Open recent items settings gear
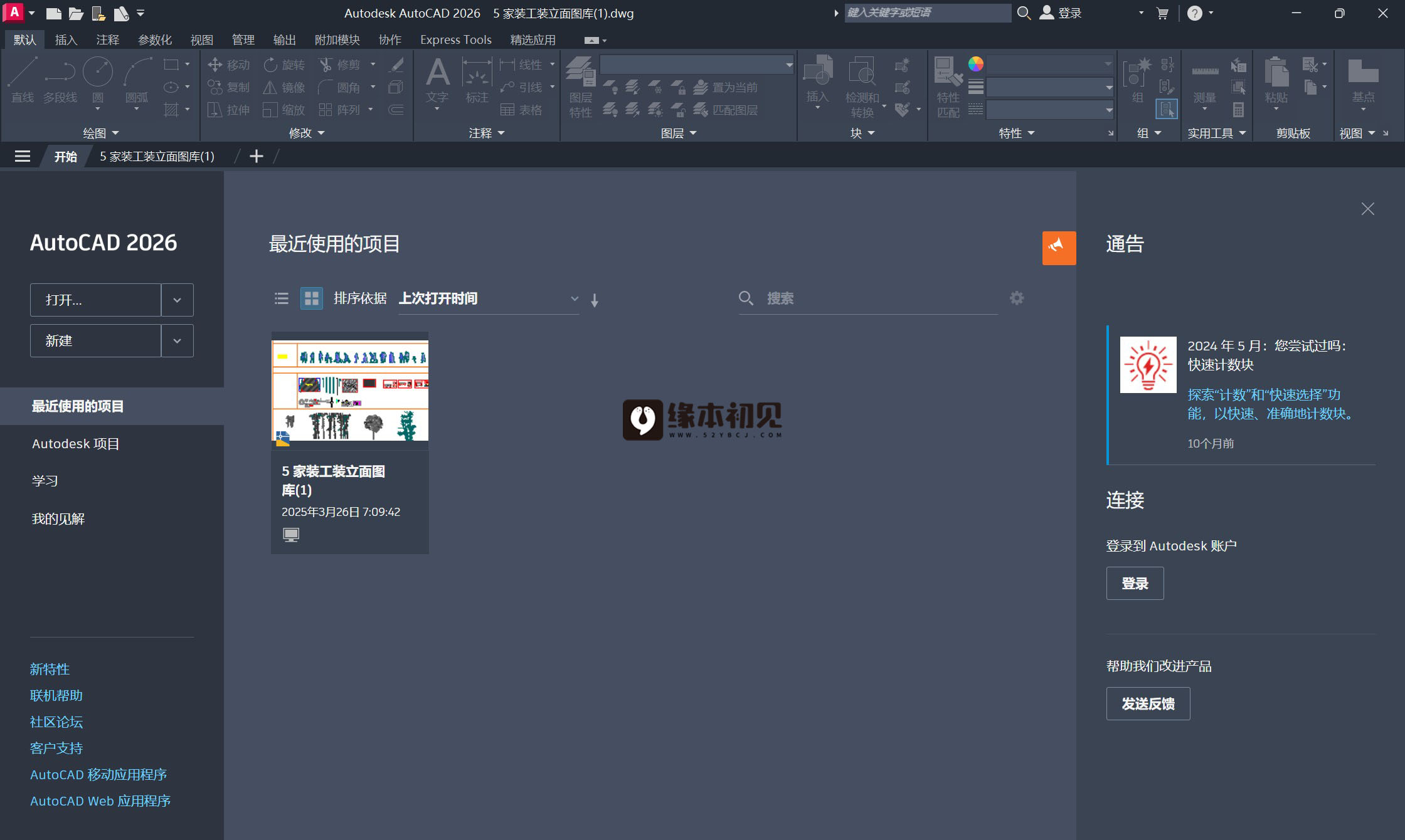Screen dimensions: 1405x840 [1017, 298]
